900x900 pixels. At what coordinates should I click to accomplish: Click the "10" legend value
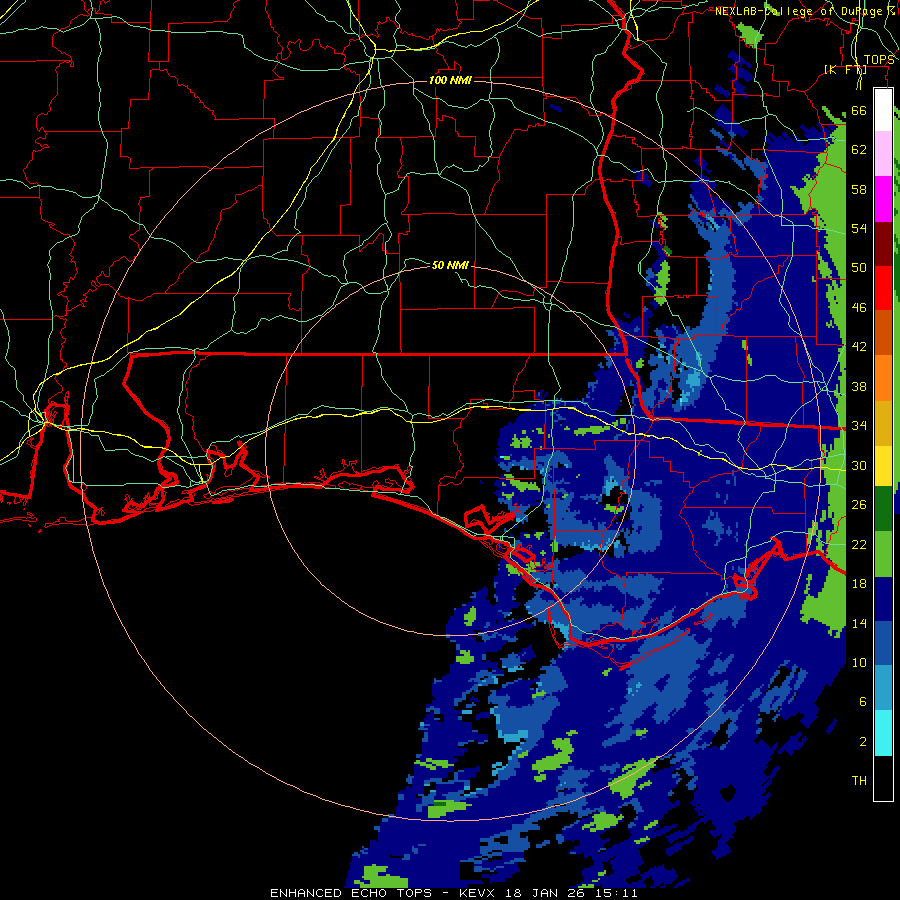[x=859, y=663]
